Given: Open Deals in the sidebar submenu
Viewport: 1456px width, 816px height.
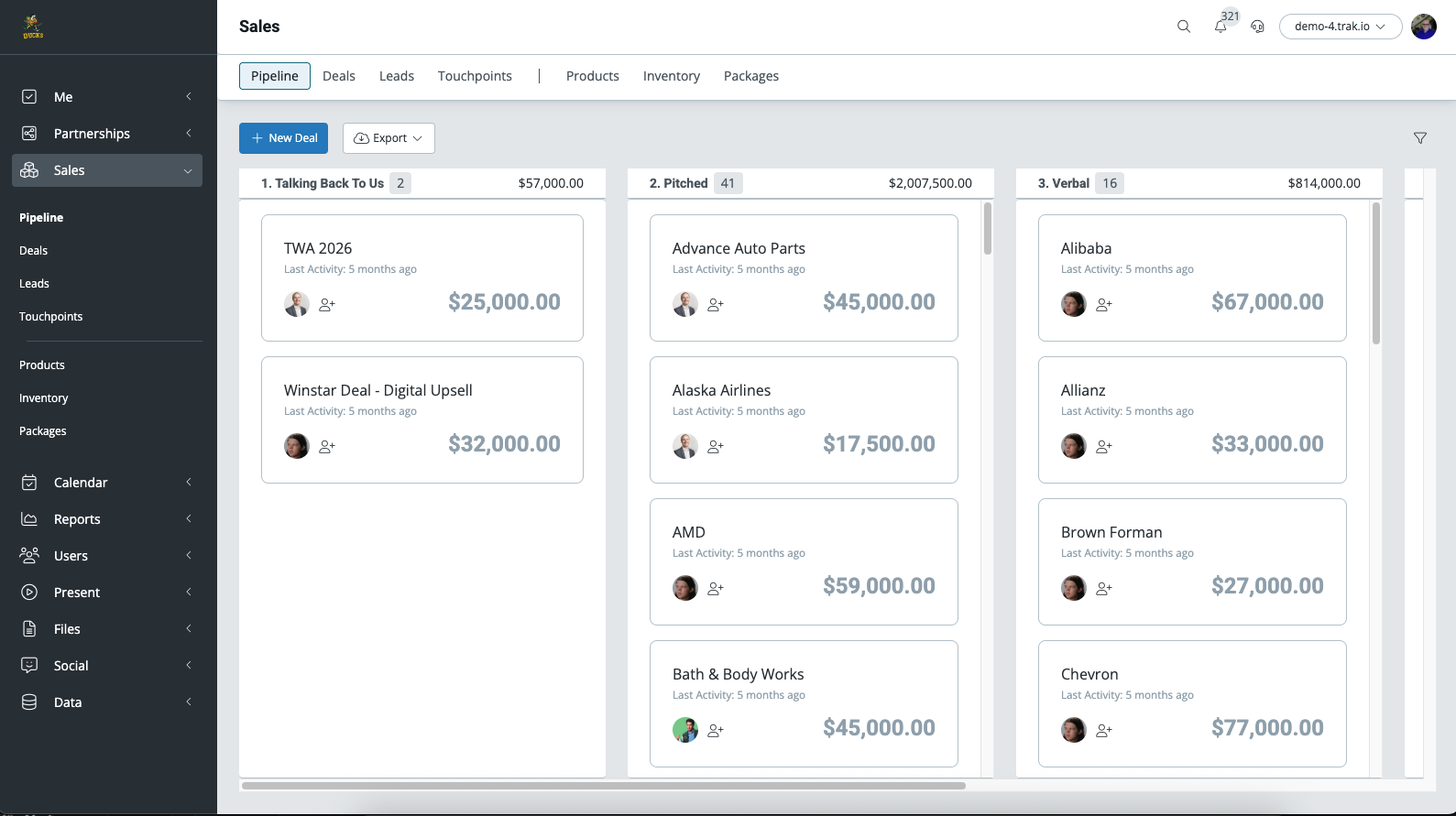Looking at the screenshot, I should tap(33, 251).
